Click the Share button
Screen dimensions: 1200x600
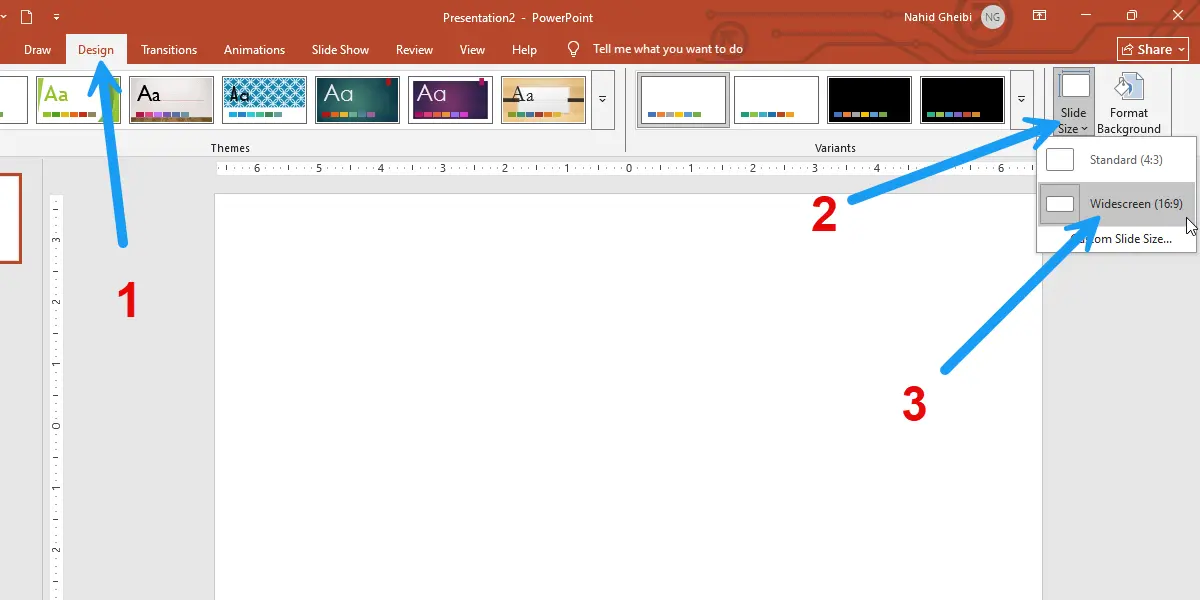pyautogui.click(x=1153, y=49)
